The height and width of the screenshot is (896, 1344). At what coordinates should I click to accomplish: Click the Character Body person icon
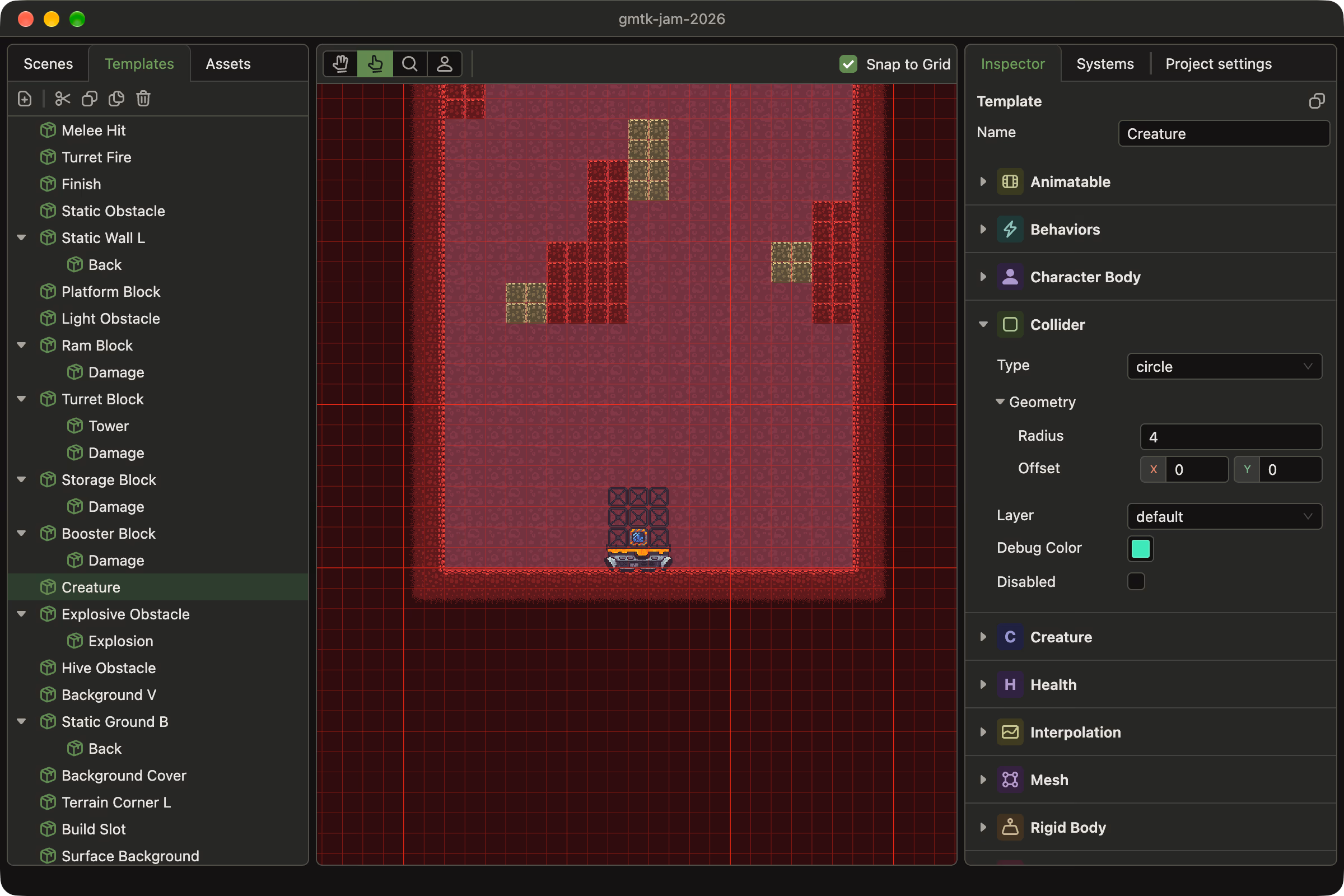click(x=1010, y=277)
